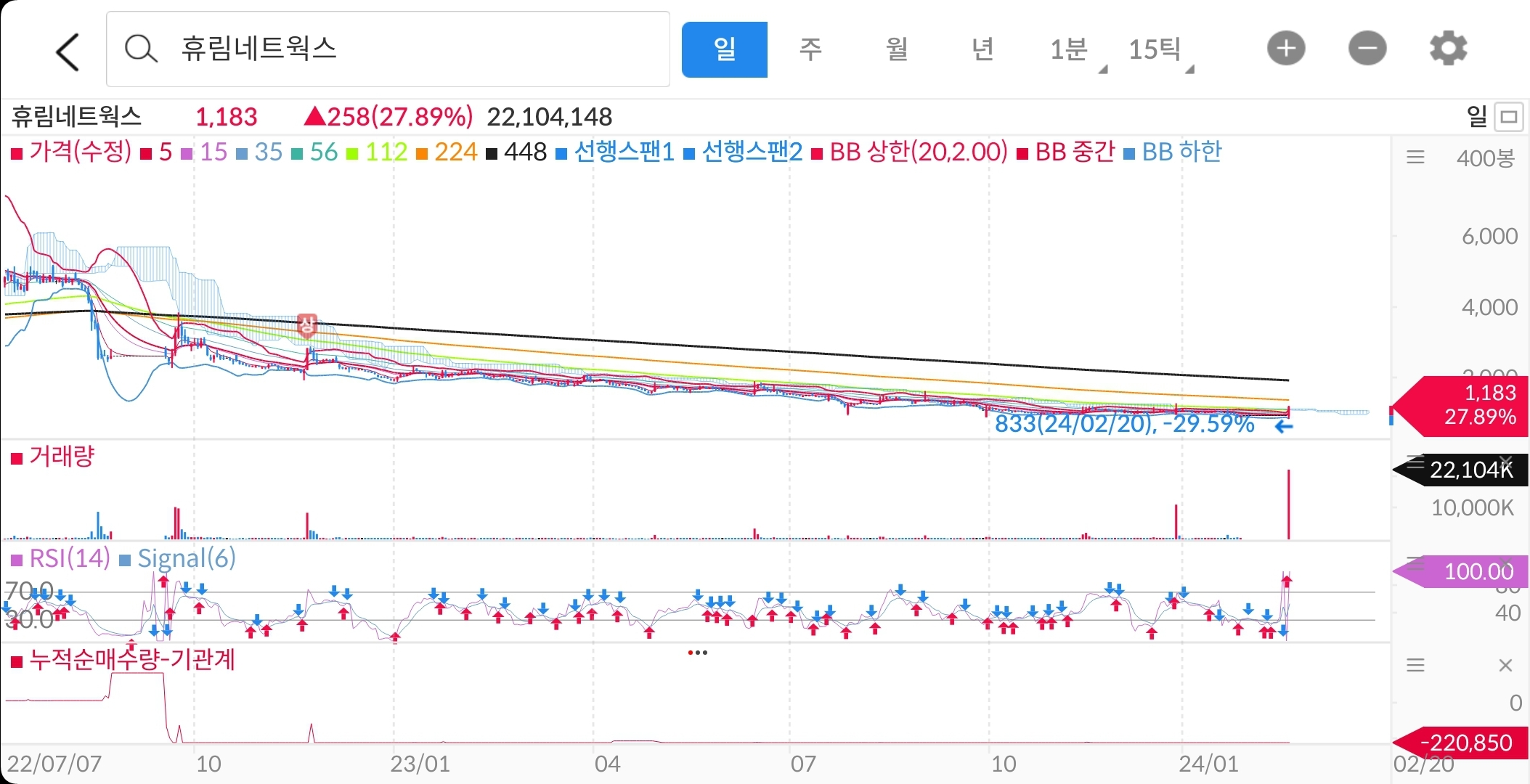The image size is (1530, 784).
Task: Open the price panel hamburger menu
Action: click(x=1415, y=157)
